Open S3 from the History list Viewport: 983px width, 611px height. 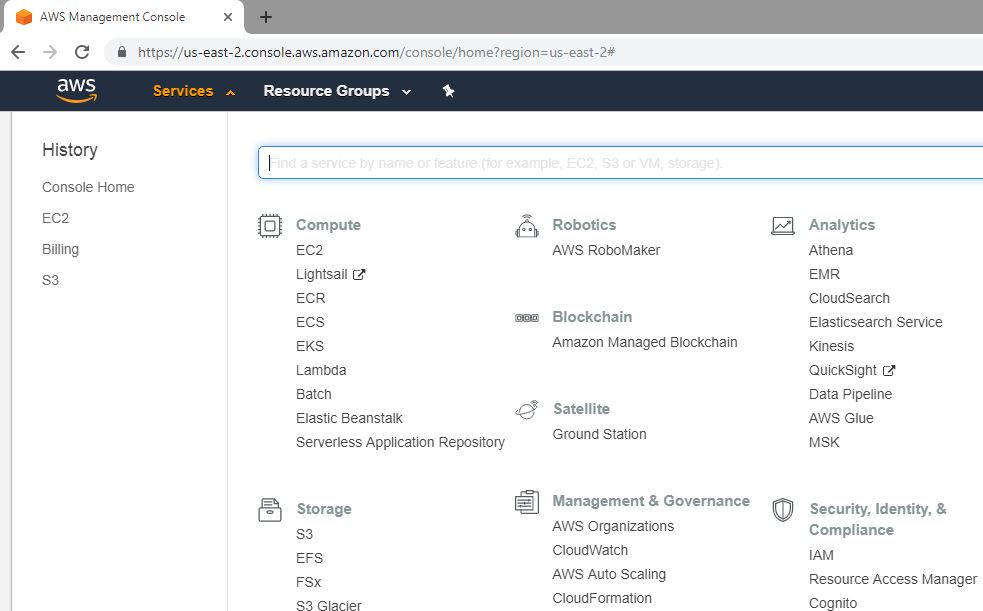click(x=50, y=280)
